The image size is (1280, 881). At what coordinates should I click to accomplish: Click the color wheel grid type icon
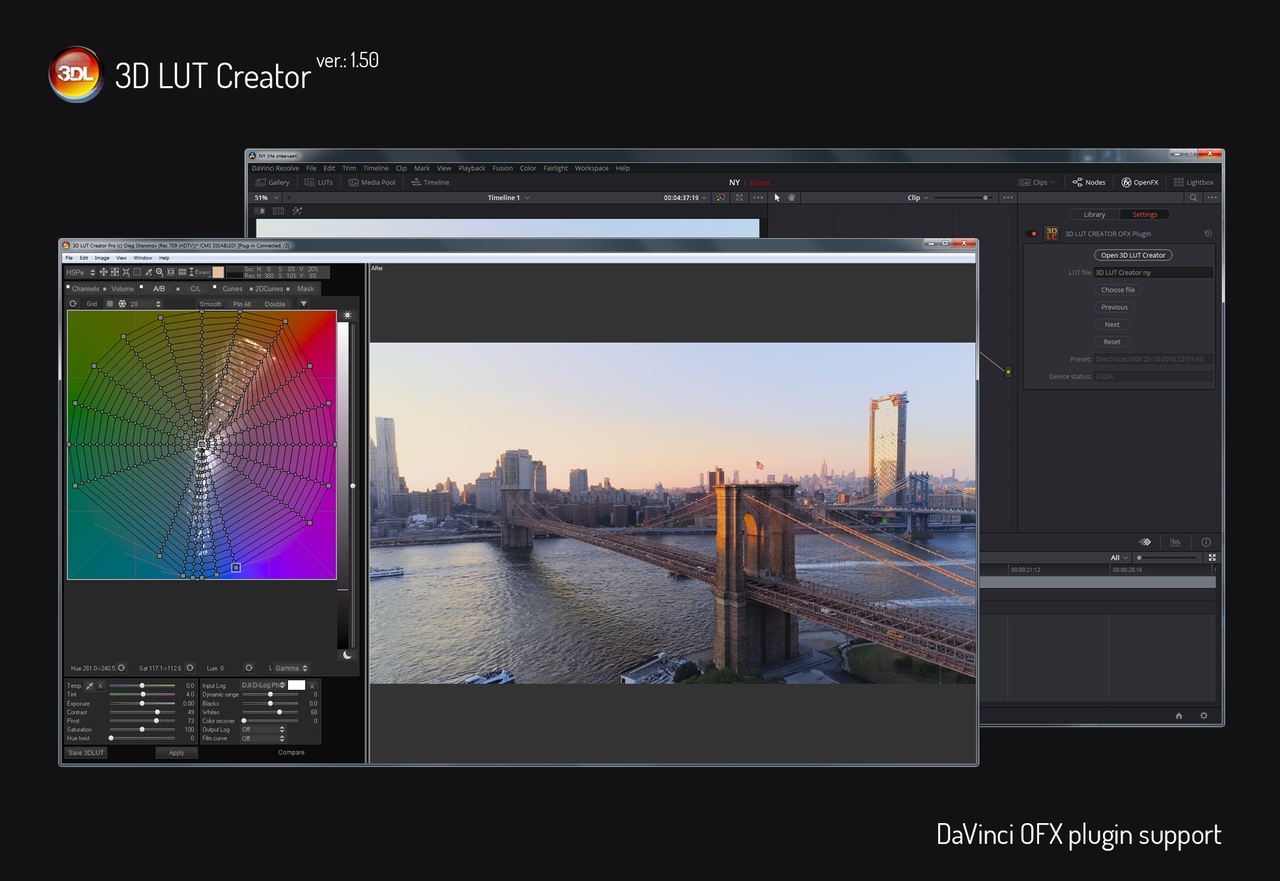122,304
